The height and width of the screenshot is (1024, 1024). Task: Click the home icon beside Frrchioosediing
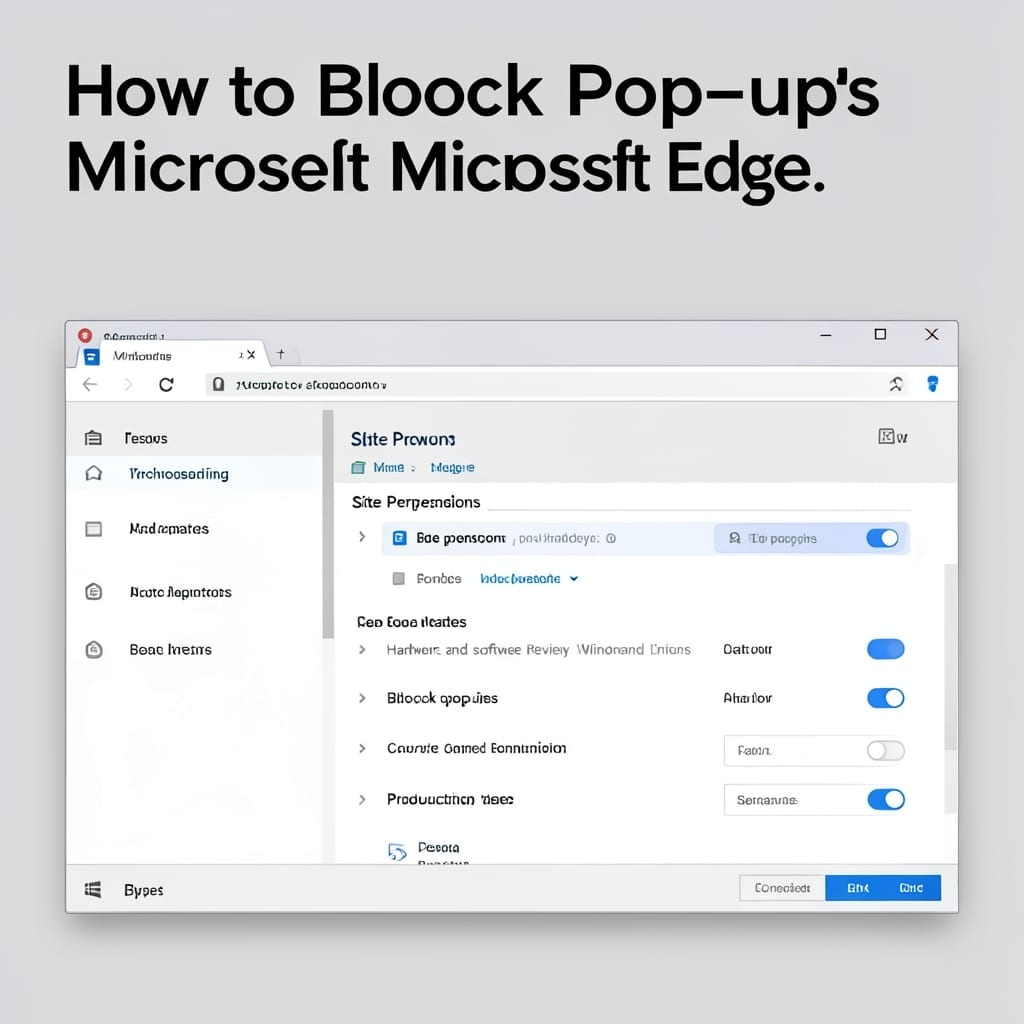(x=94, y=473)
